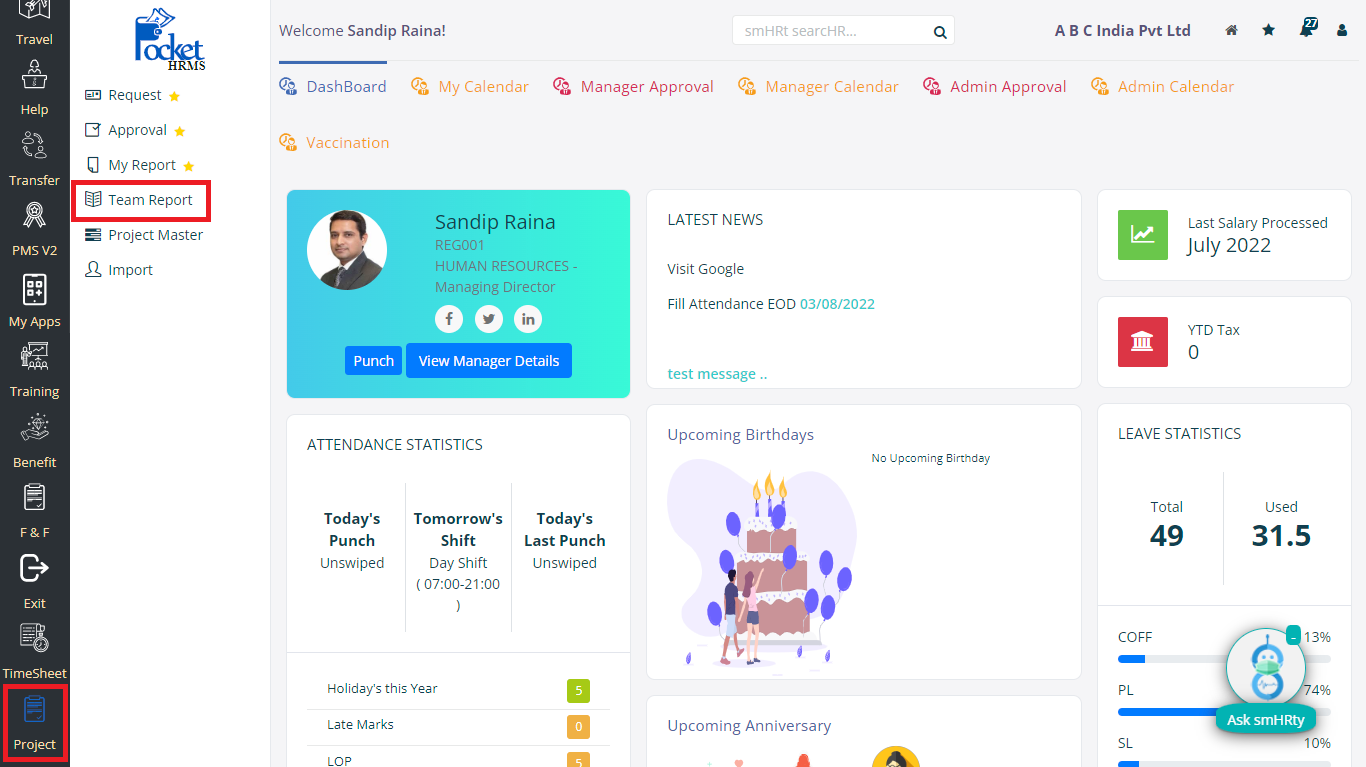Minimize the Ask smHRty chatbot widget

1293,635
